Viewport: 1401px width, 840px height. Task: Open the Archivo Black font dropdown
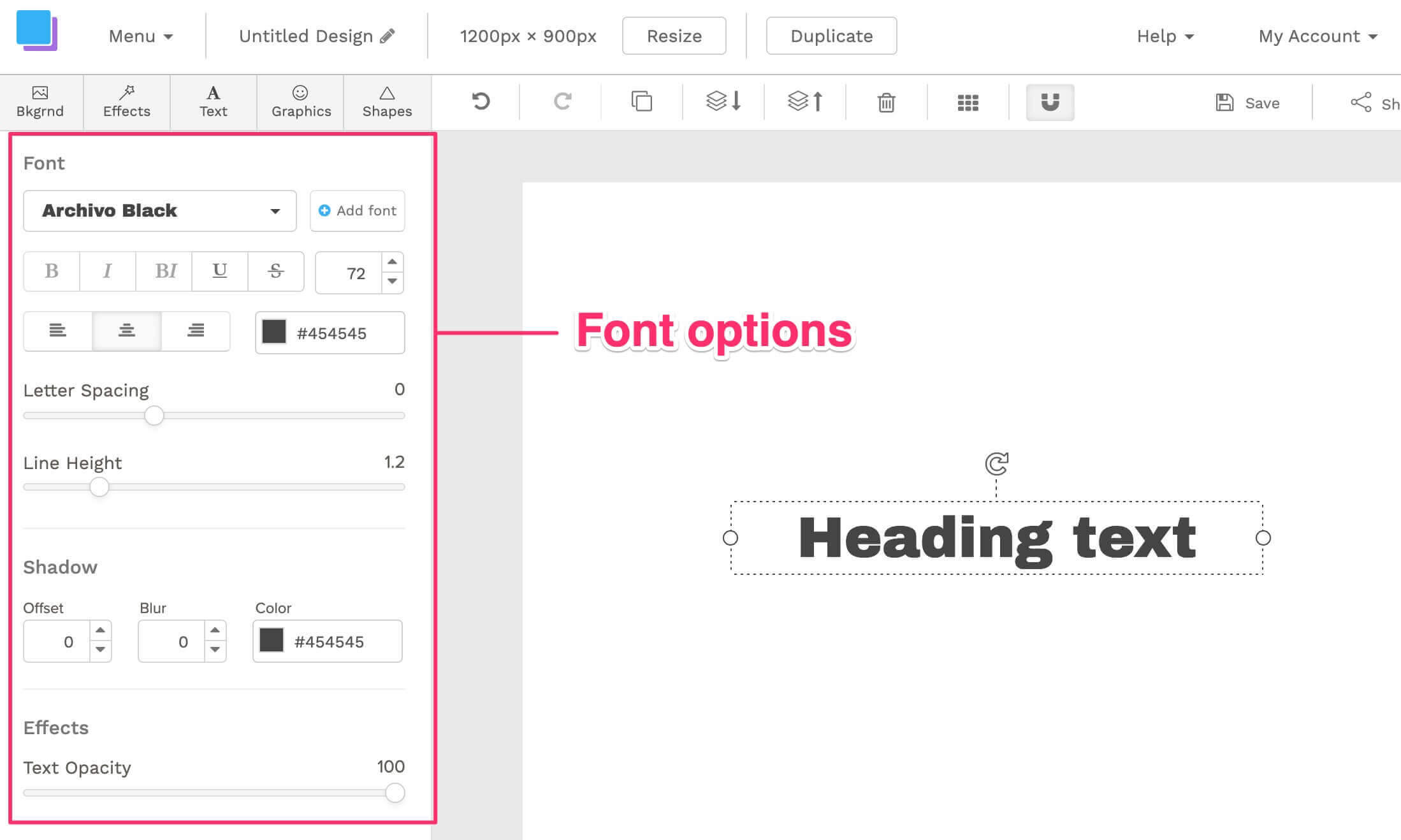tap(160, 211)
